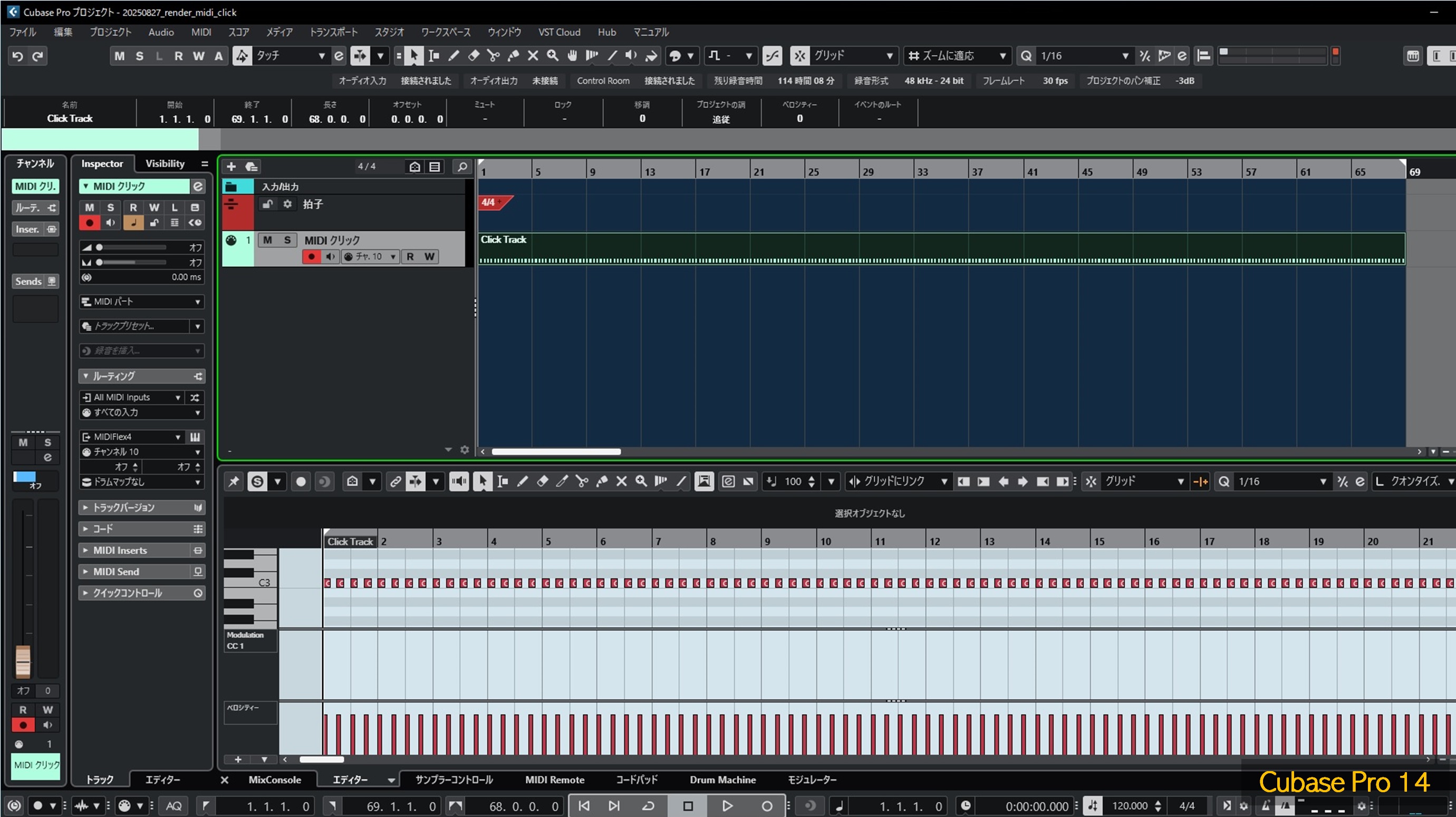
Task: Click the transport Record button
Action: 766,806
